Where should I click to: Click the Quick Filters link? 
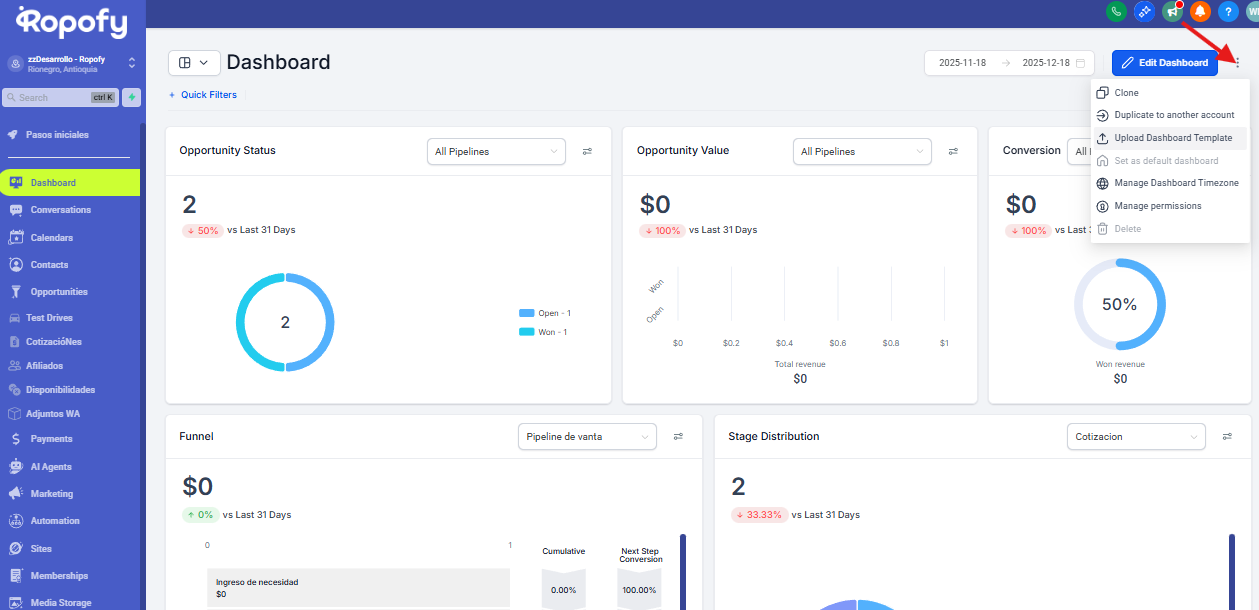coord(203,95)
